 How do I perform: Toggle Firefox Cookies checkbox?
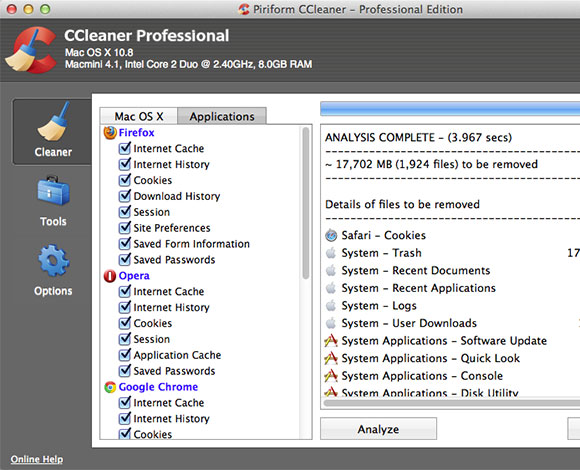pos(125,180)
